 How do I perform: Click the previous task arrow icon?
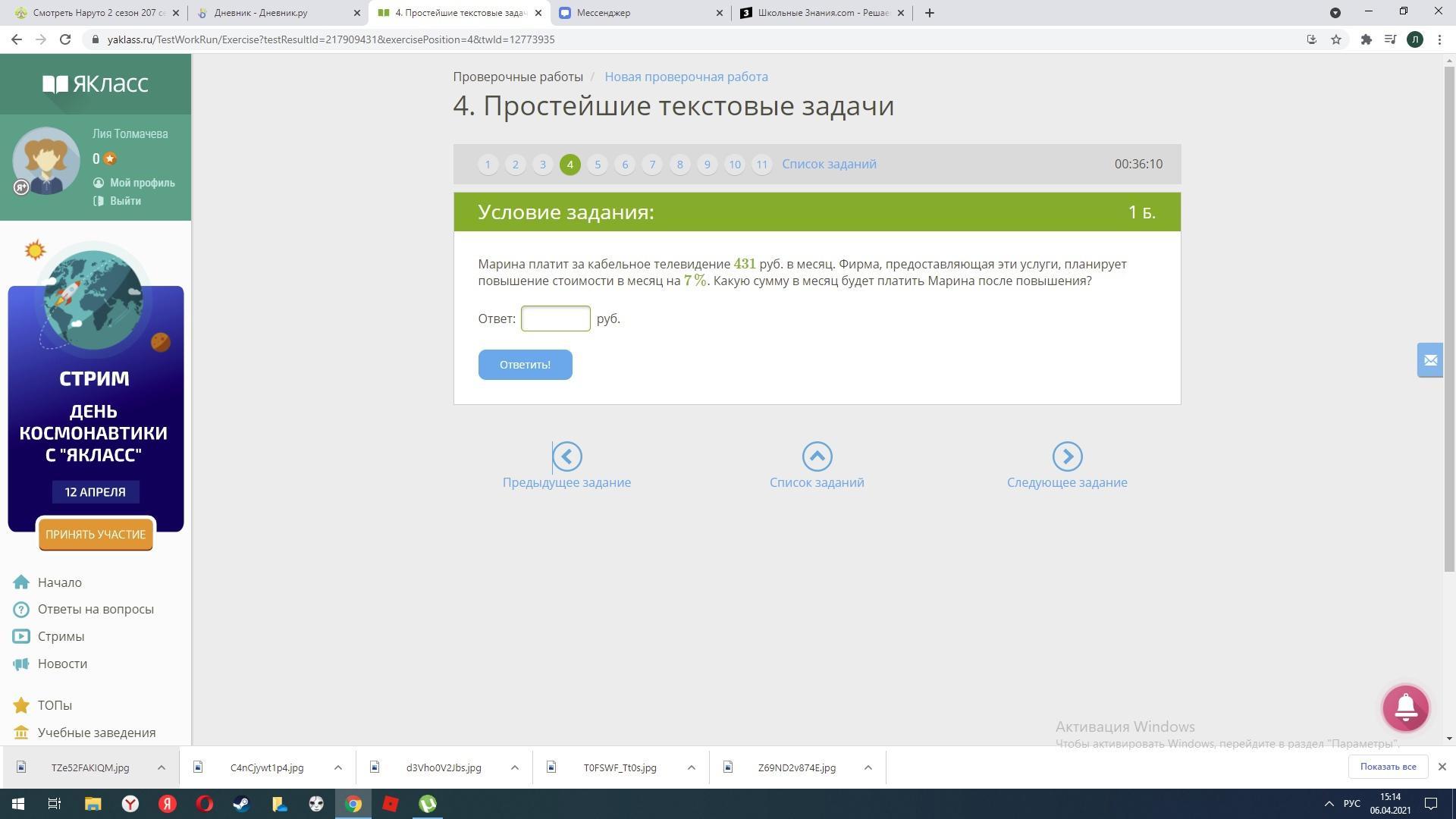(x=566, y=457)
